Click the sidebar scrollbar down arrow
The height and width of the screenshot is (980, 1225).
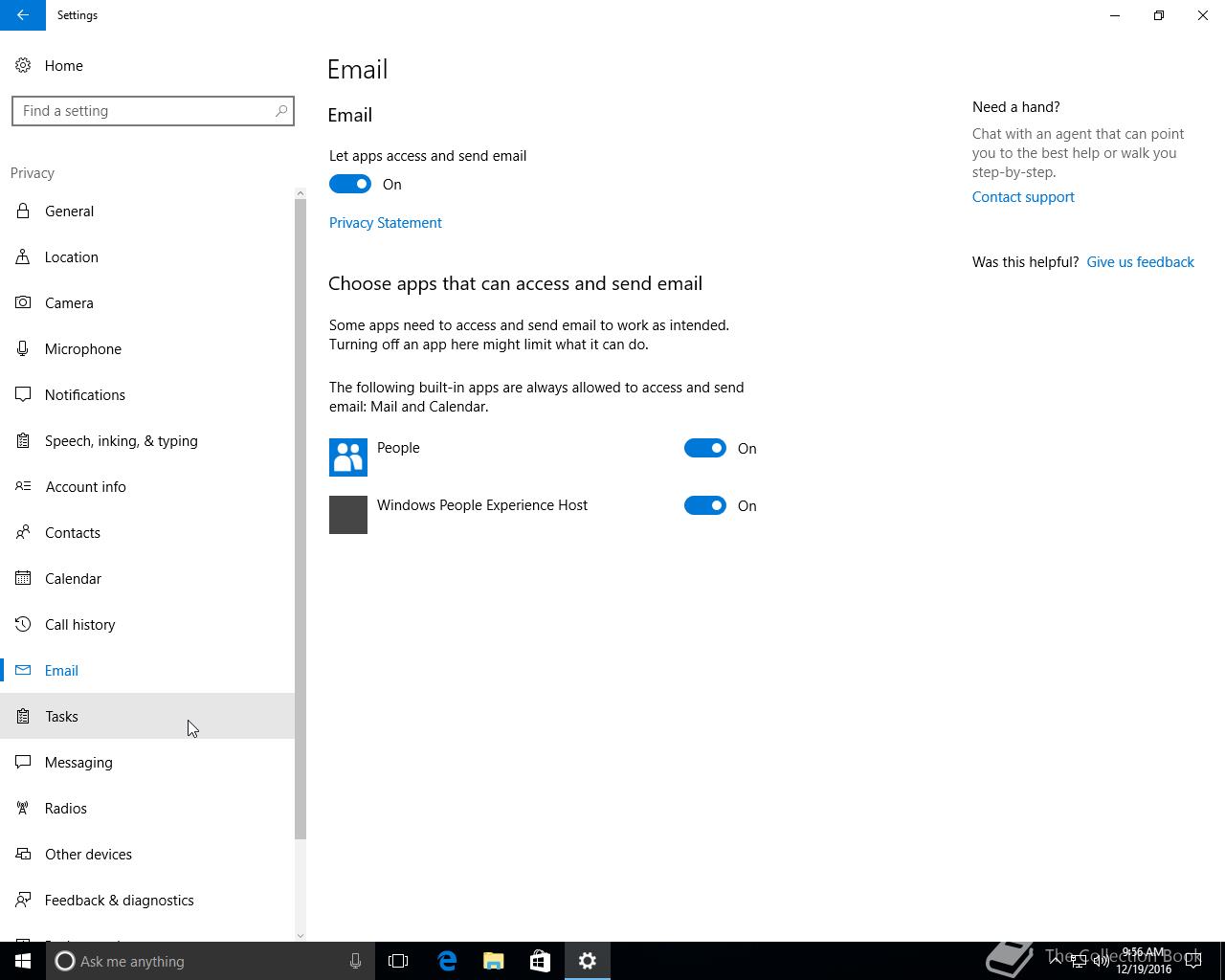coord(301,935)
